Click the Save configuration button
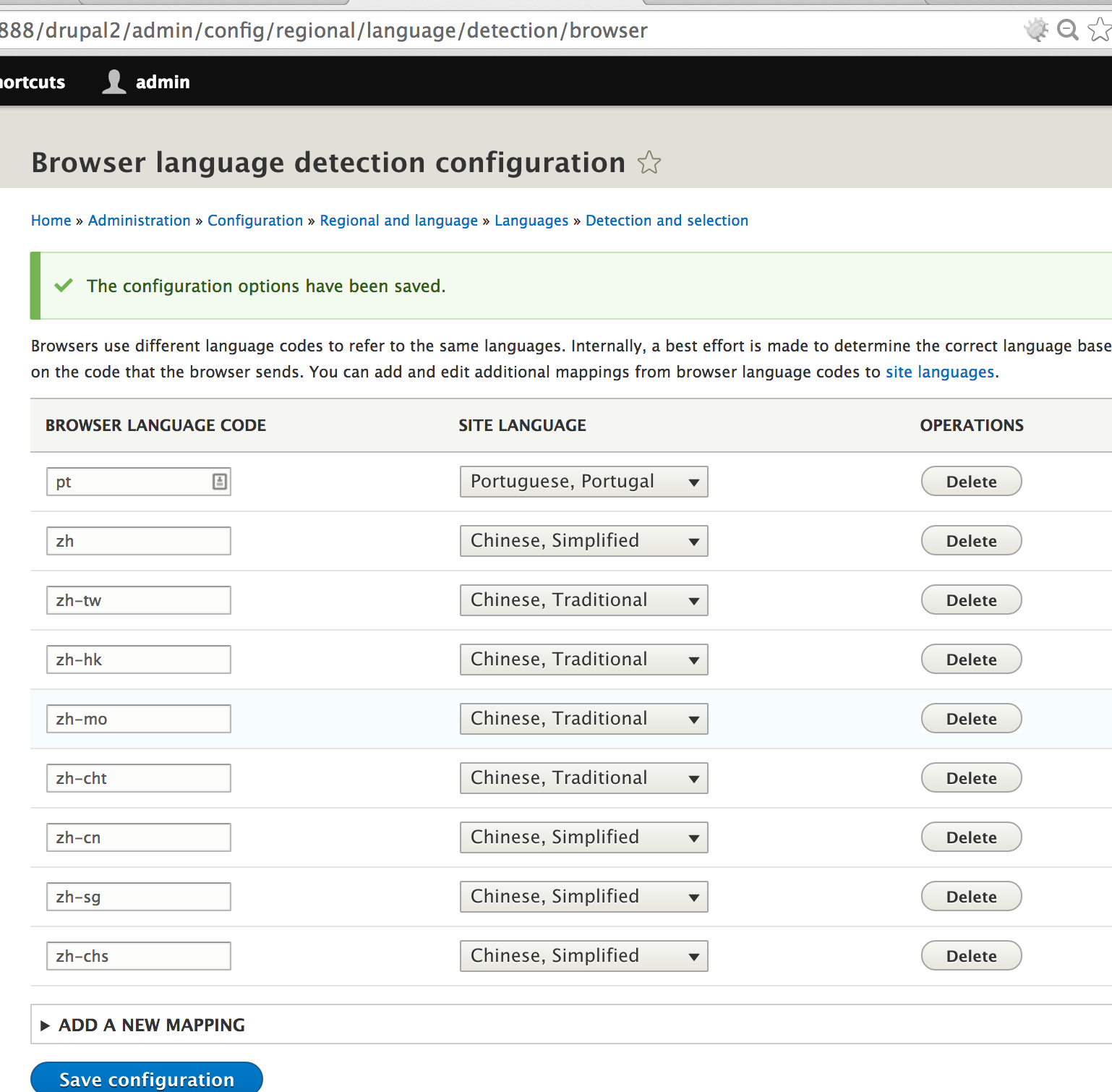The width and height of the screenshot is (1112, 1092). click(x=147, y=1078)
